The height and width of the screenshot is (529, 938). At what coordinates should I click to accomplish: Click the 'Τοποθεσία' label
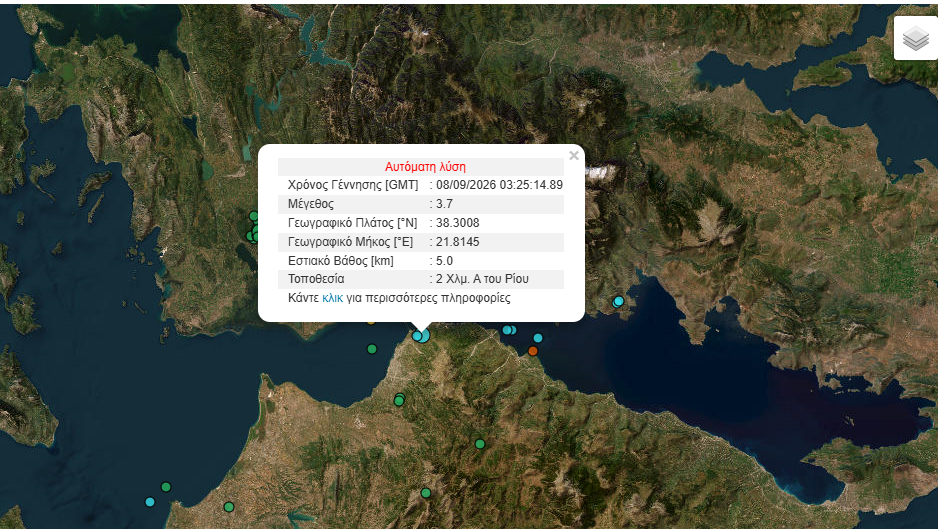pos(316,279)
